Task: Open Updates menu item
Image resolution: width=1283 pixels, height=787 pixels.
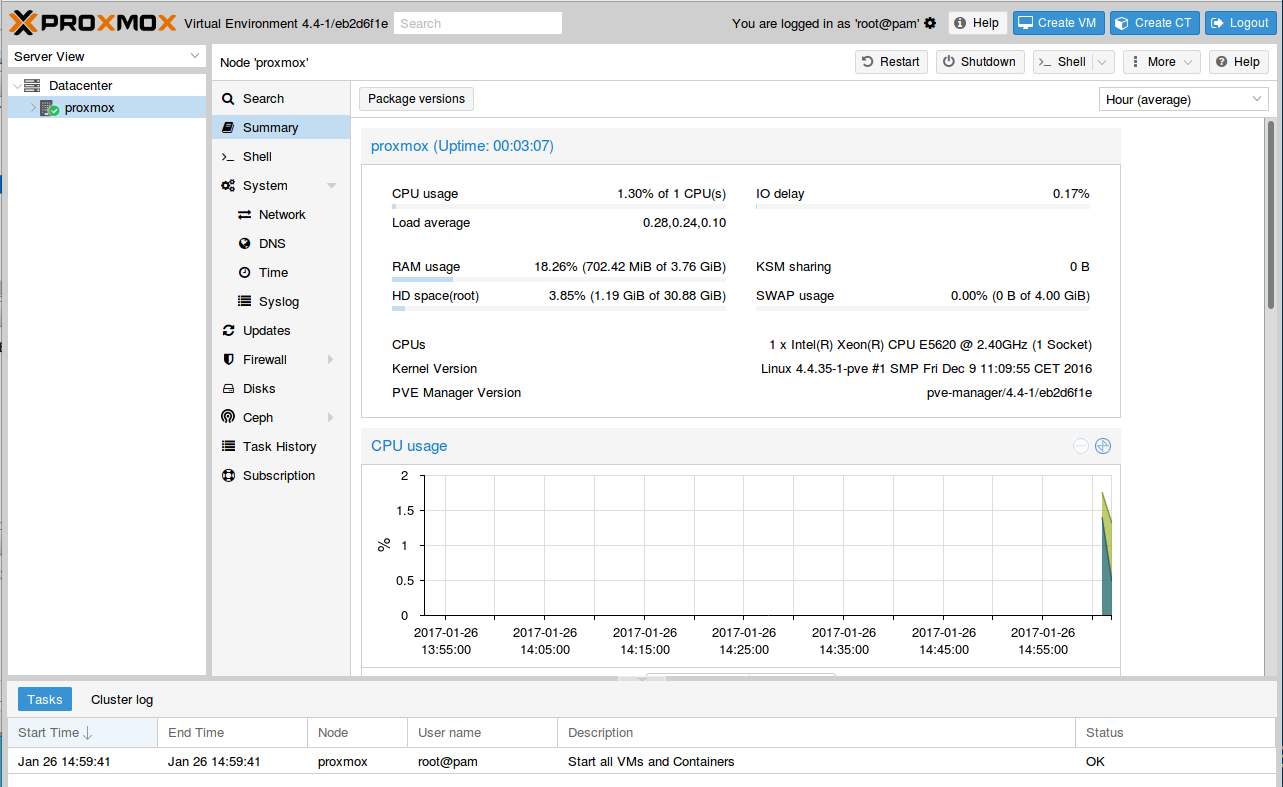Action: 281,331
